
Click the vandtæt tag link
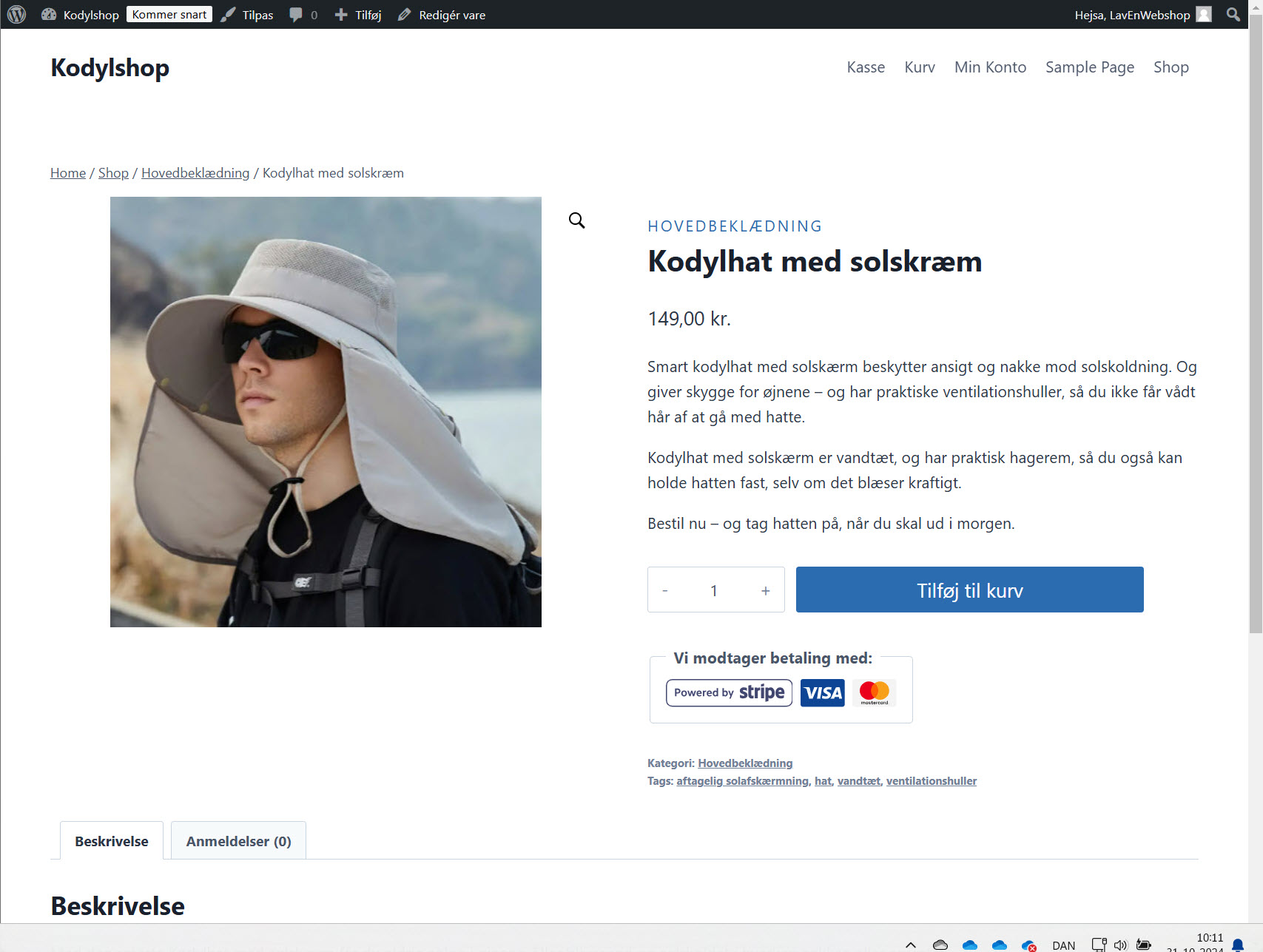pos(859,780)
